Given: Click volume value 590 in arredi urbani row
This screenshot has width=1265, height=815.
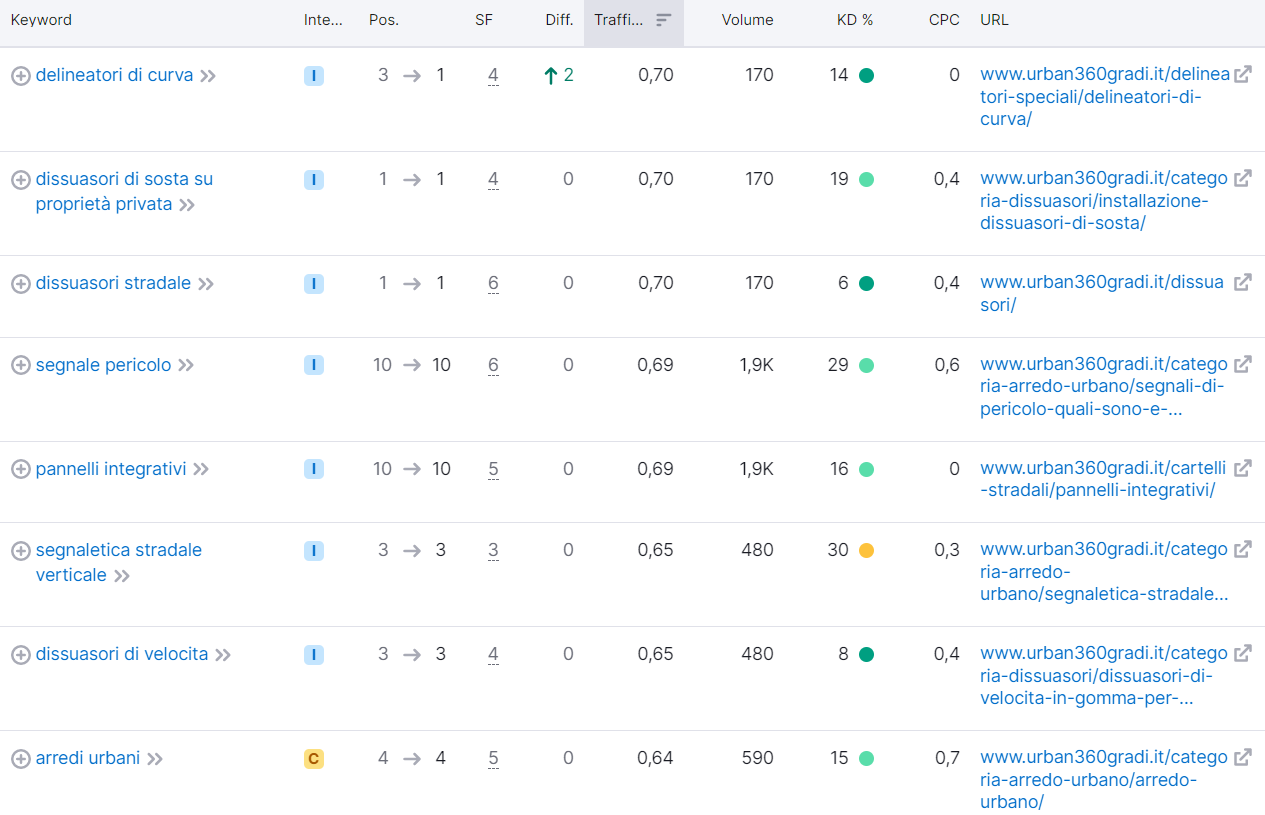Looking at the screenshot, I should pos(757,758).
